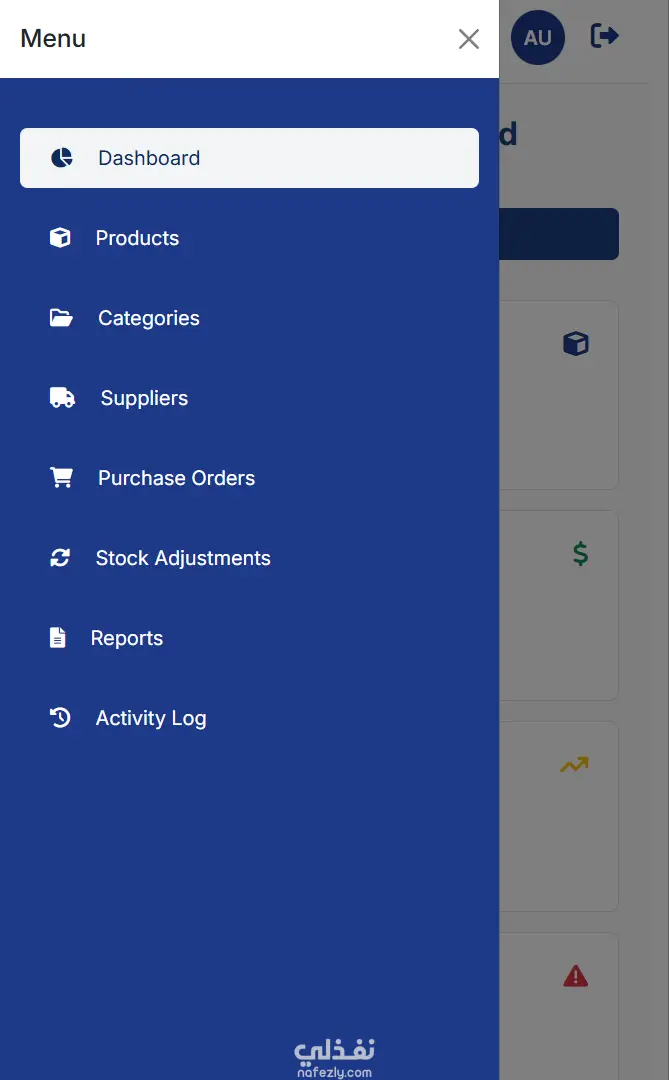The height and width of the screenshot is (1080, 669).
Task: Click the logout arrow icon
Action: pyautogui.click(x=605, y=36)
